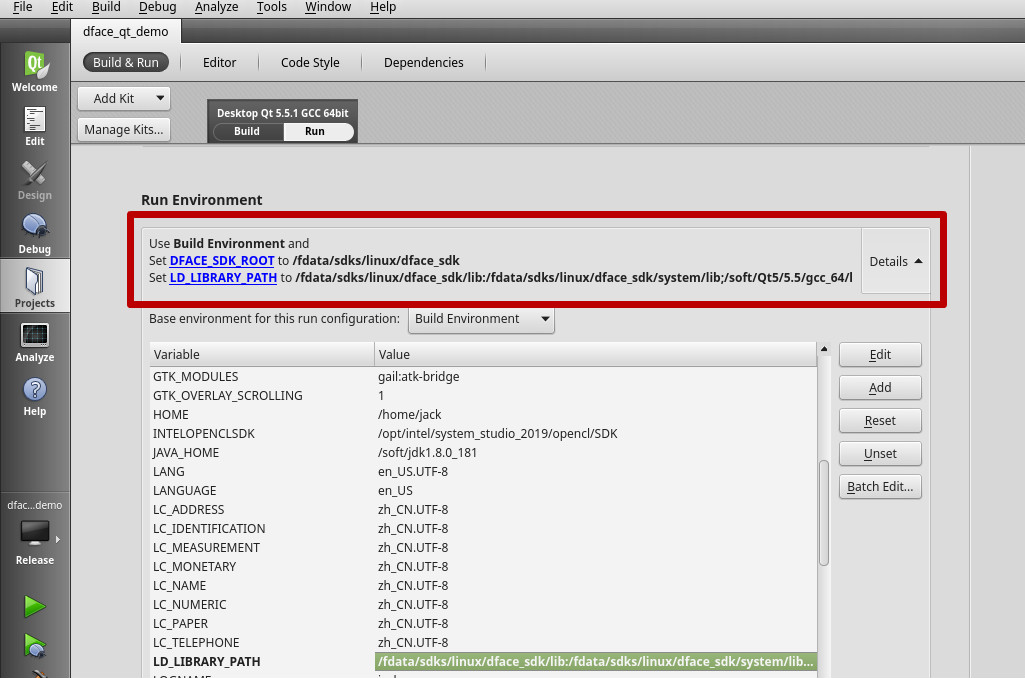The width and height of the screenshot is (1025, 678).
Task: Open the base environment dropdown
Action: tap(482, 319)
